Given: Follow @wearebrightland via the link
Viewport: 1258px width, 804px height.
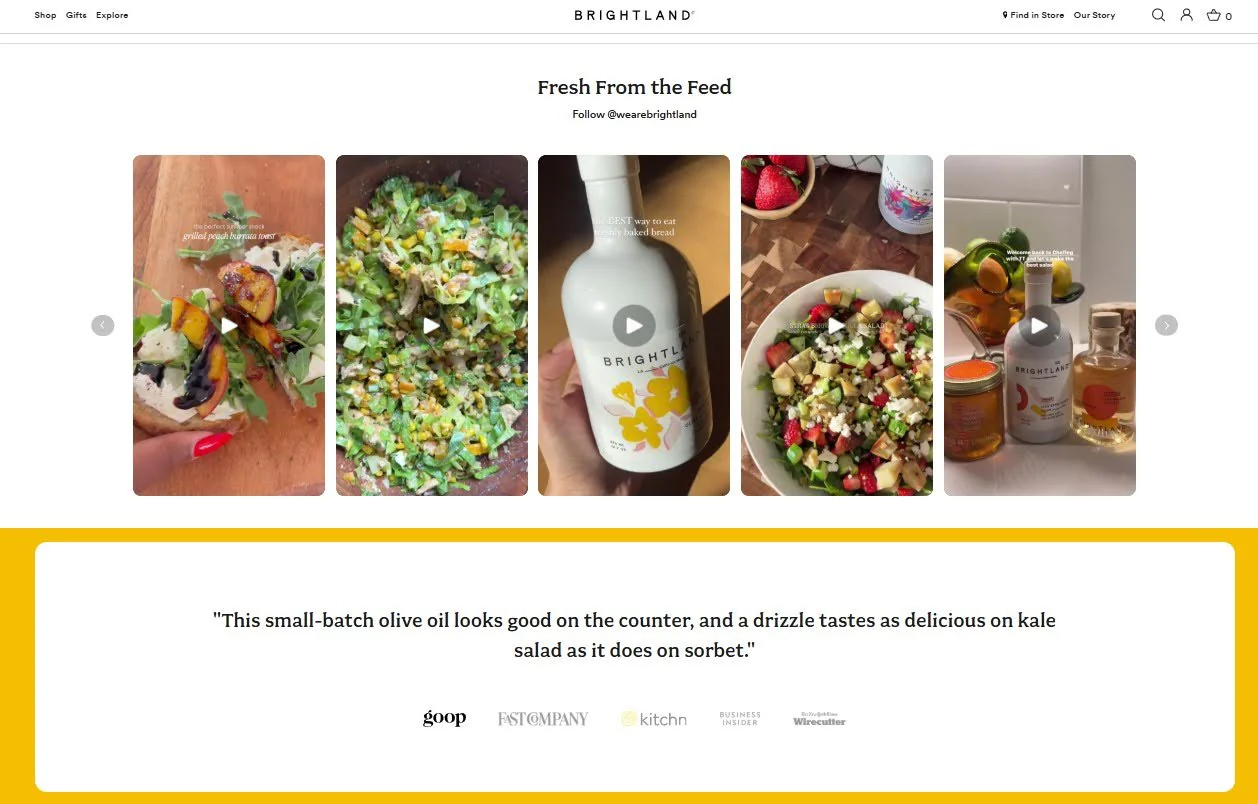Looking at the screenshot, I should 634,114.
